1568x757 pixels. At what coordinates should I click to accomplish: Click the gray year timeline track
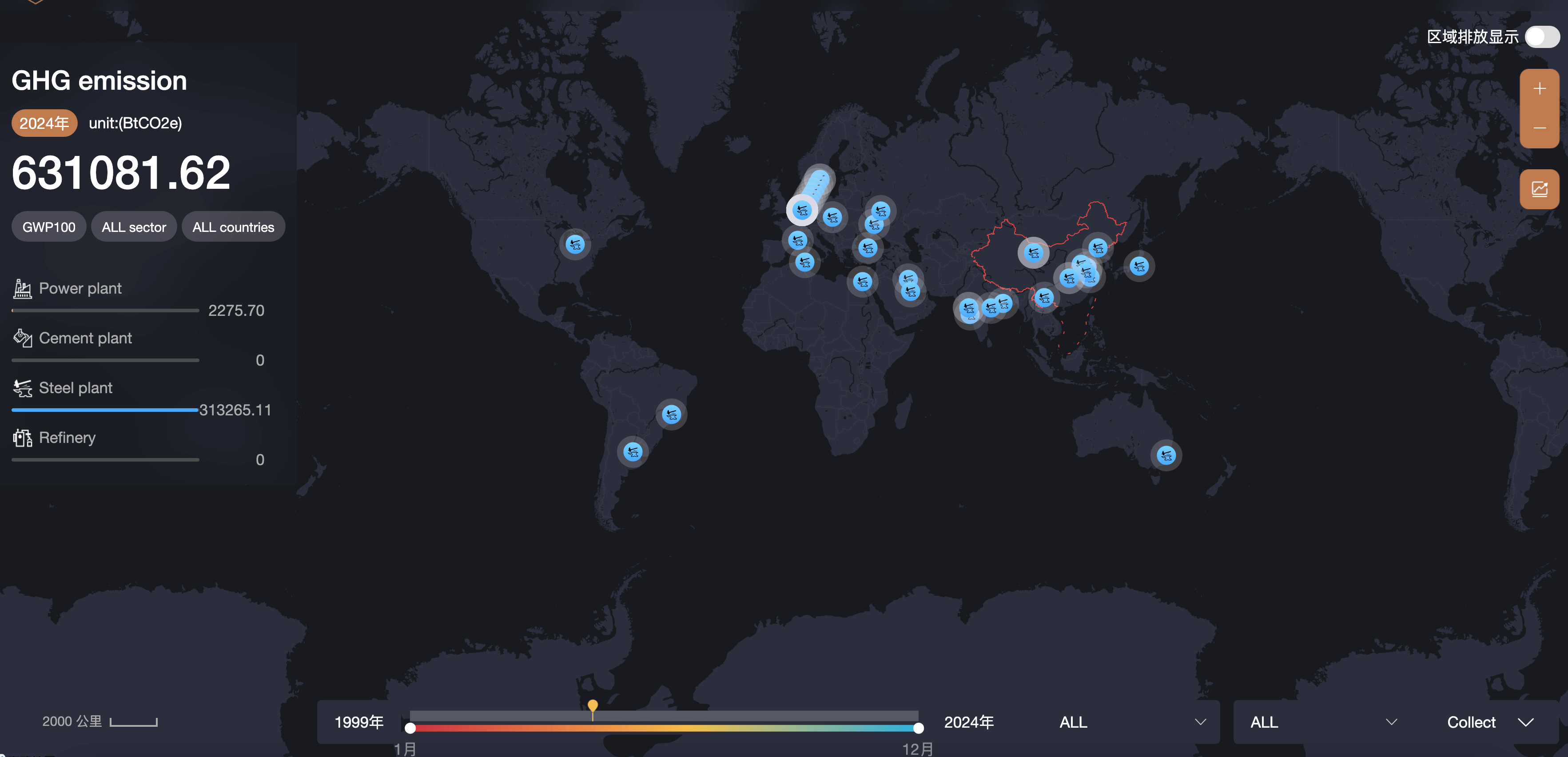click(664, 716)
